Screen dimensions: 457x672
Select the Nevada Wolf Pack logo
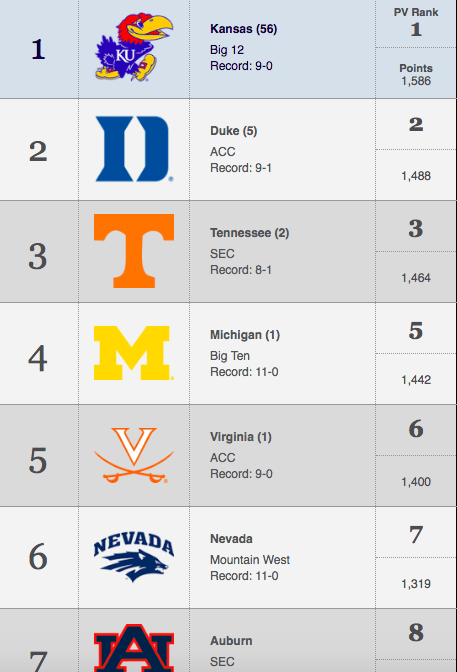coord(134,558)
